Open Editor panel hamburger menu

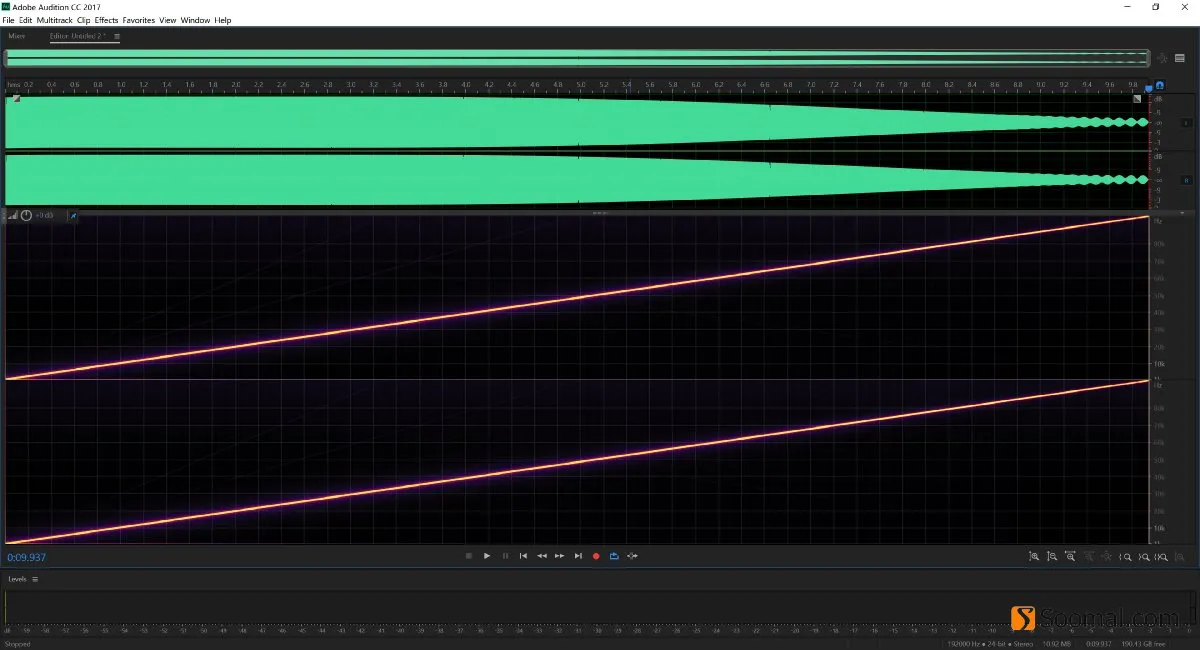click(117, 36)
